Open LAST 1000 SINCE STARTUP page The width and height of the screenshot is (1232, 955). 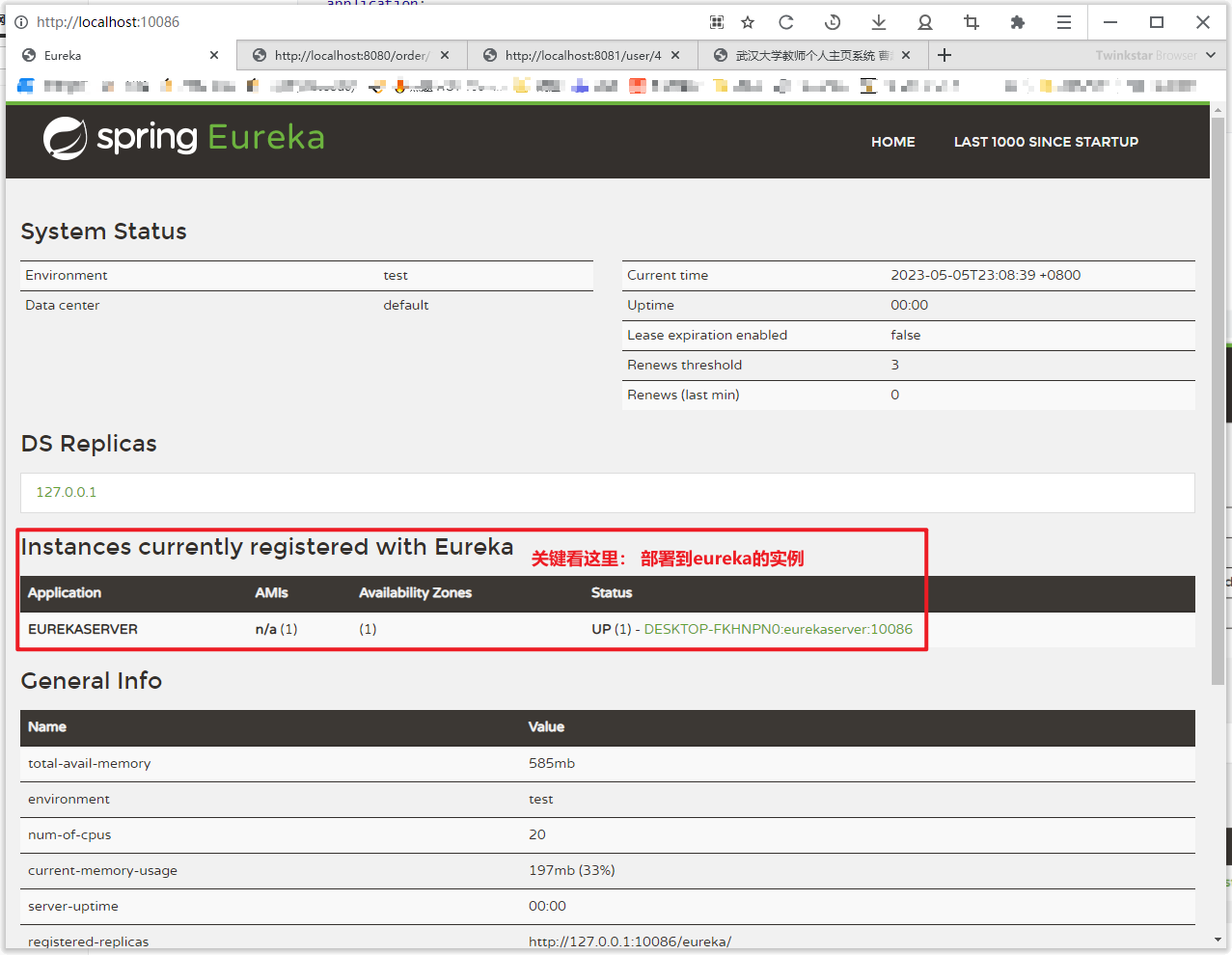coord(1046,142)
